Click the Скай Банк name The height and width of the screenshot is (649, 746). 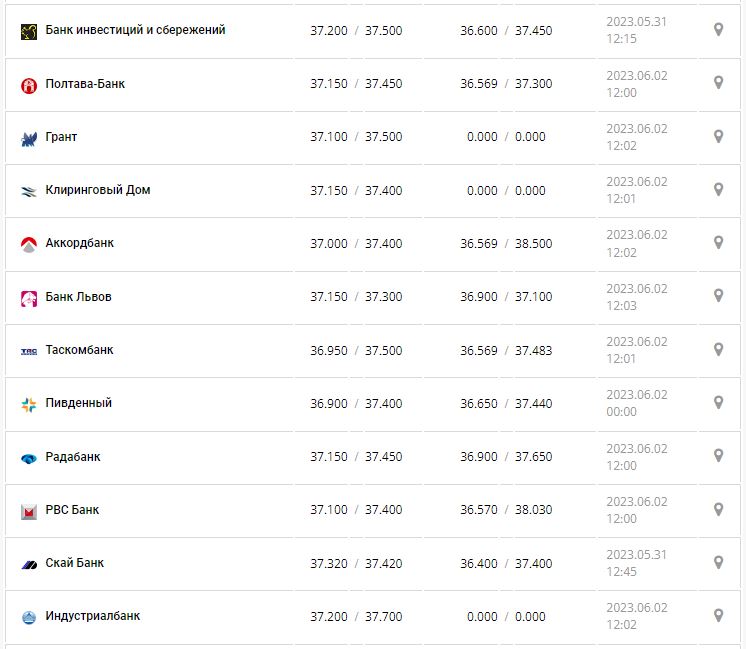[x=75, y=563]
